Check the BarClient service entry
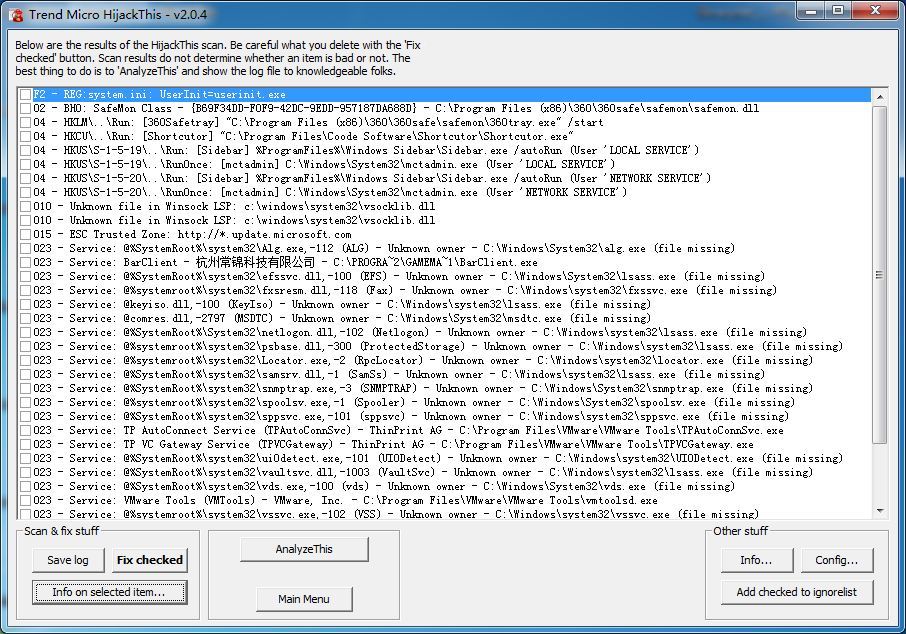 [x=24, y=262]
